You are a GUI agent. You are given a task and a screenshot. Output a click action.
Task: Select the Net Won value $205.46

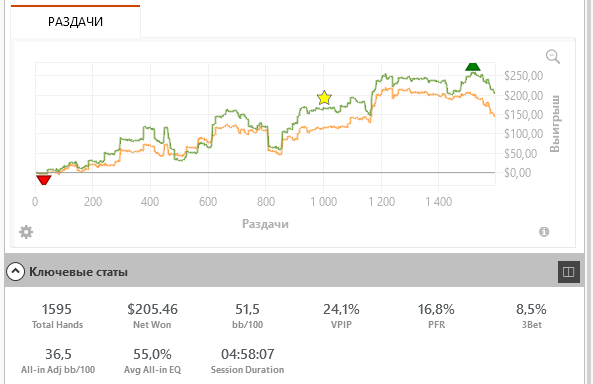152,309
